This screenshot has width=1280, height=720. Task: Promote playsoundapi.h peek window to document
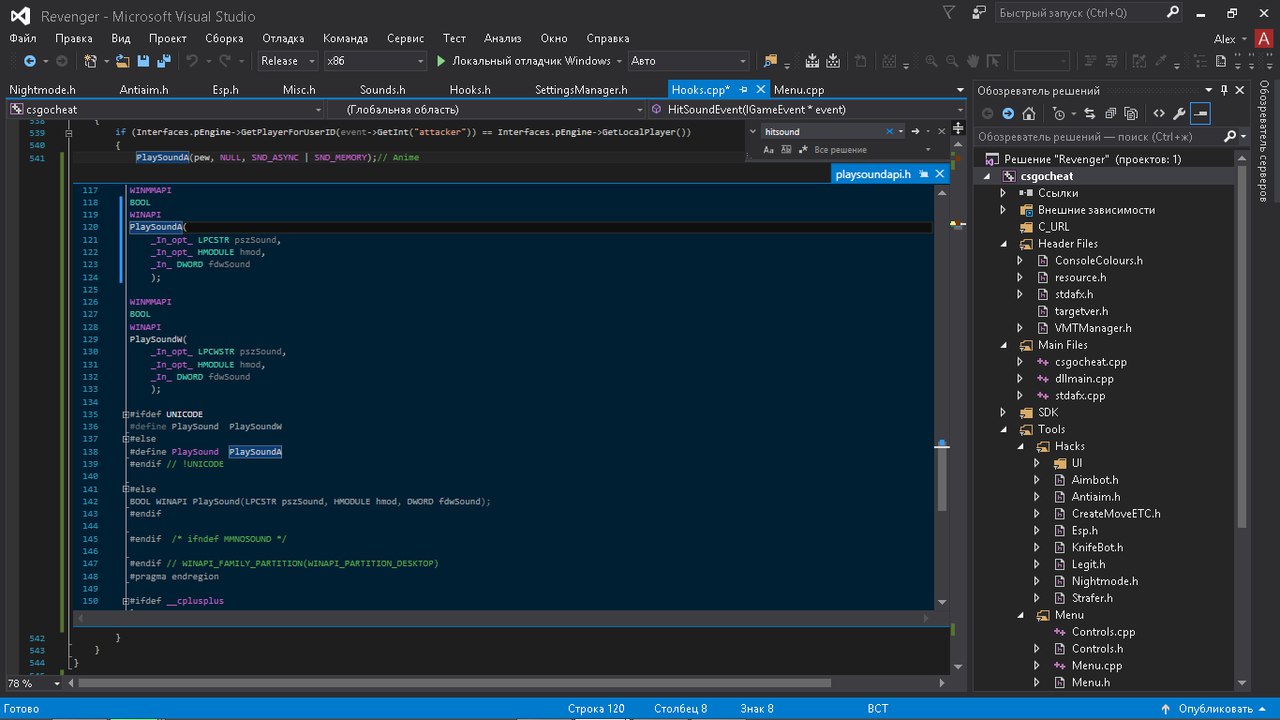(923, 174)
